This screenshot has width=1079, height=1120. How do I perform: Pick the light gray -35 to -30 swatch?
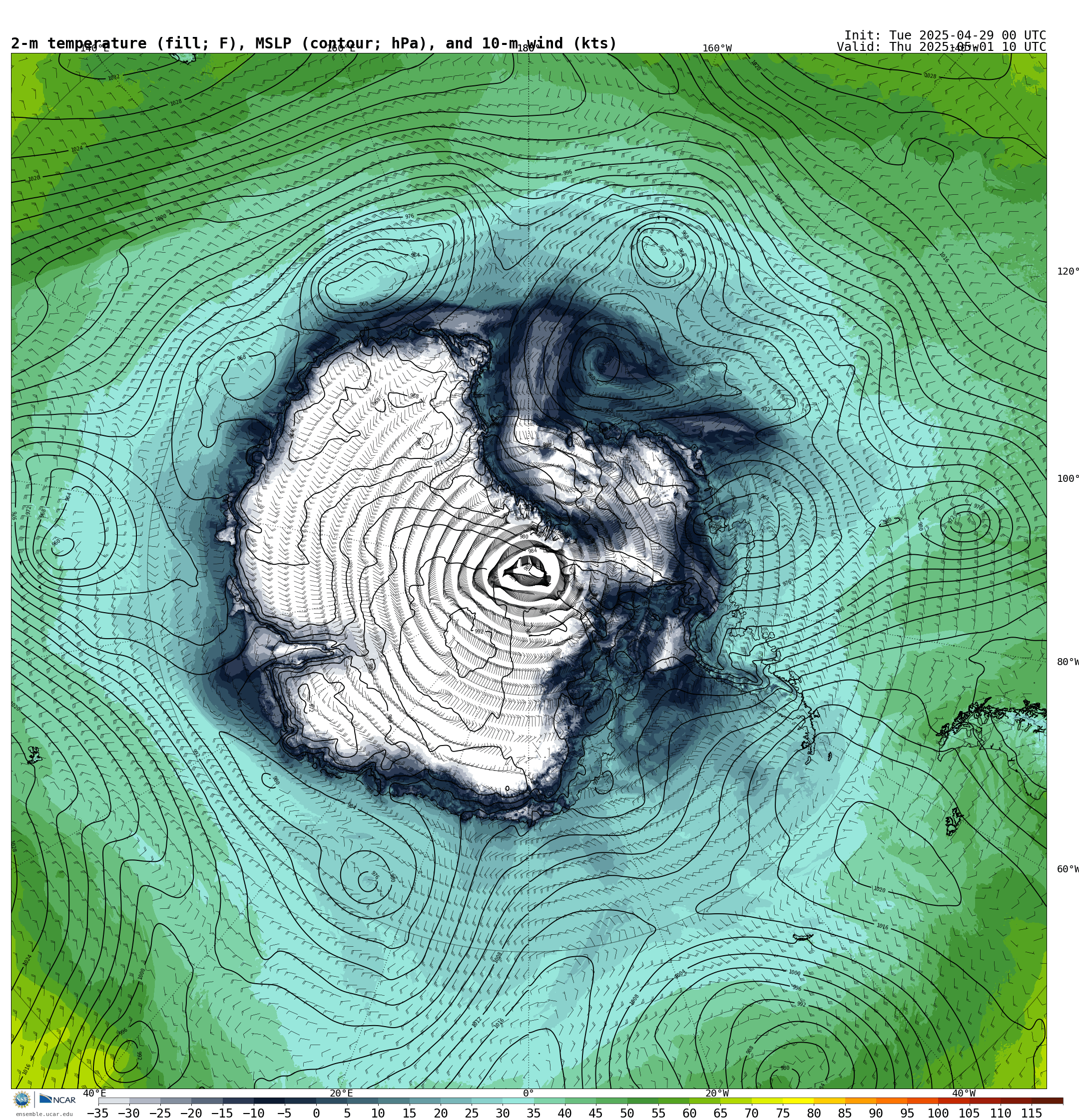pyautogui.click(x=114, y=1101)
